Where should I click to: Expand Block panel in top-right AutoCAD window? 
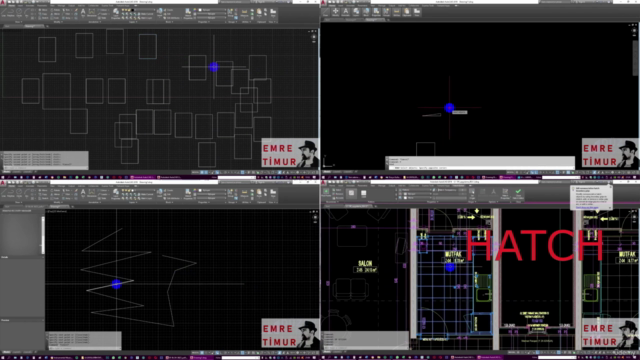366,12
